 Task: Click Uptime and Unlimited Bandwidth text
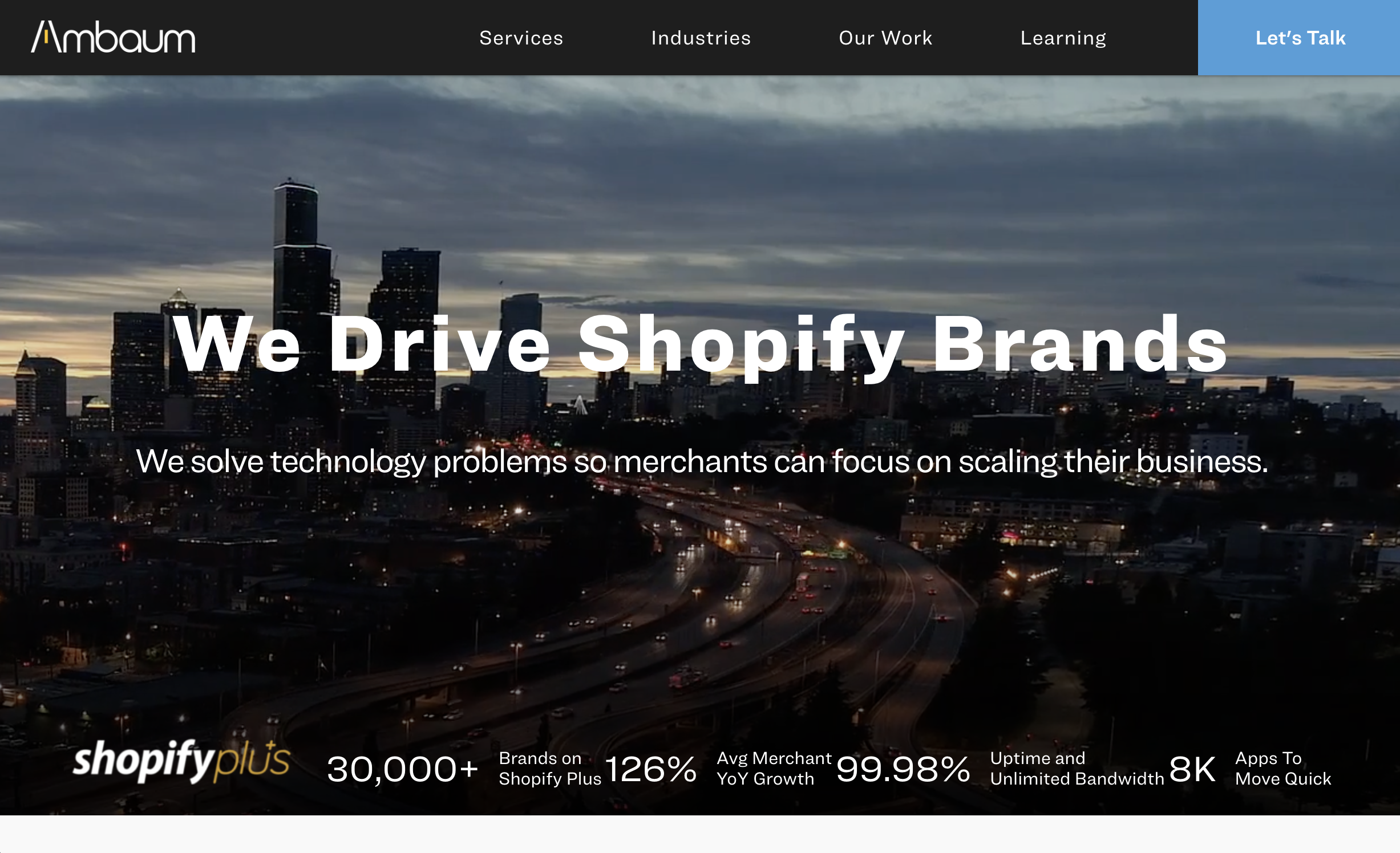[1076, 769]
